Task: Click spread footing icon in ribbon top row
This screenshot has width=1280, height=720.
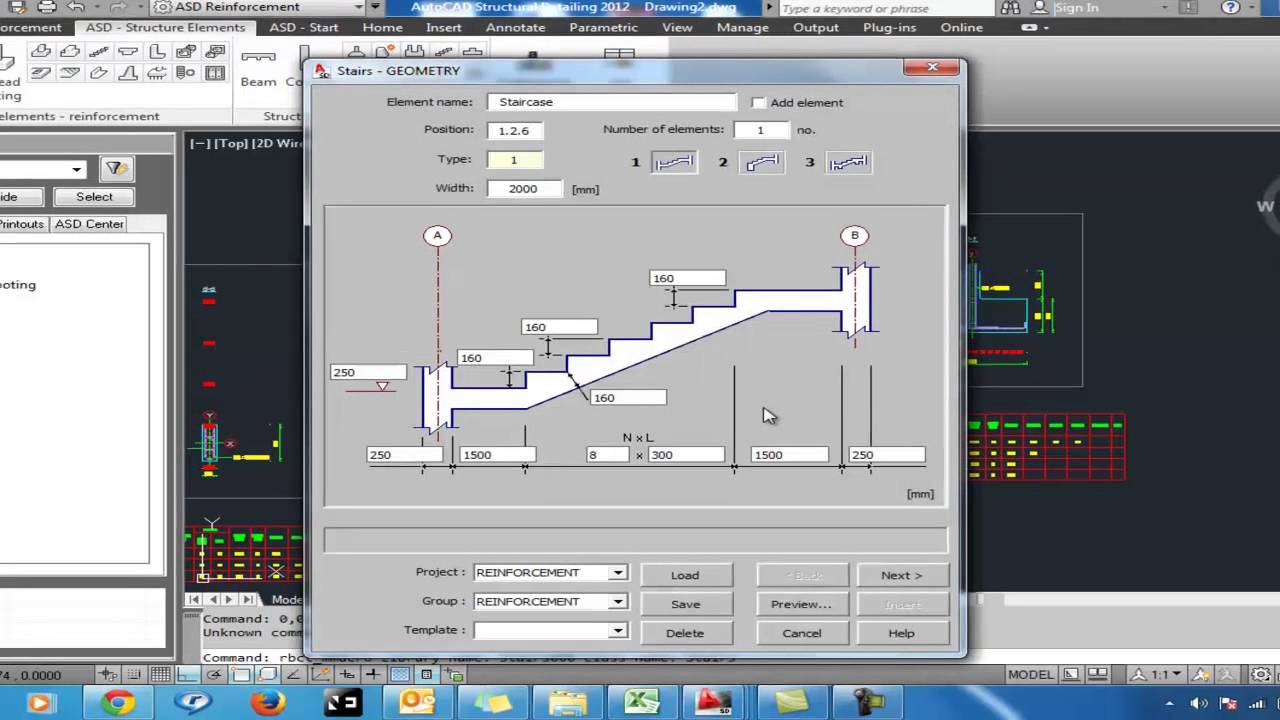Action: point(41,50)
